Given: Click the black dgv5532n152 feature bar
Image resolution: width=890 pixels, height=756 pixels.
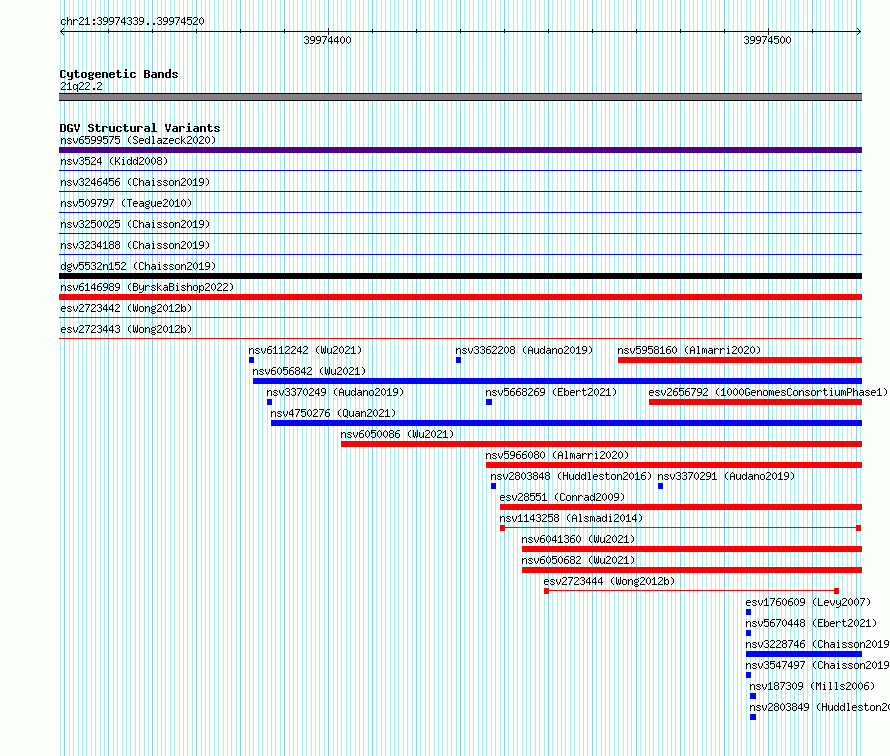Looking at the screenshot, I should pos(460,276).
